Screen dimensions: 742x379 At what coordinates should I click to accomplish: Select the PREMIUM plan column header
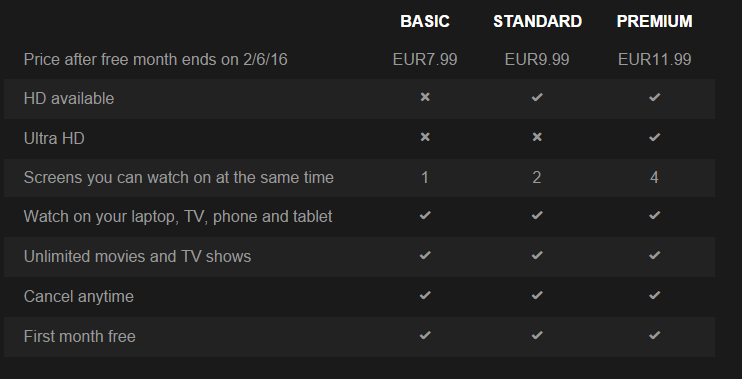coord(654,21)
